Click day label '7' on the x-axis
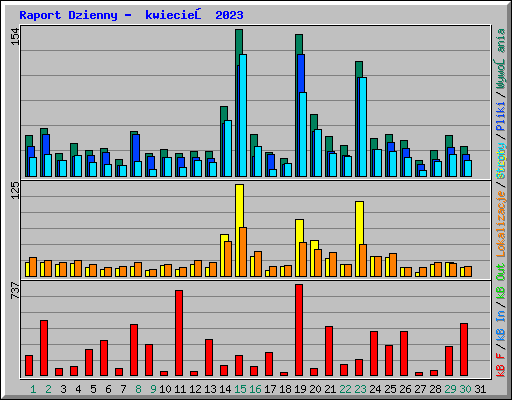Viewport: 512px width, 400px height. point(123,389)
